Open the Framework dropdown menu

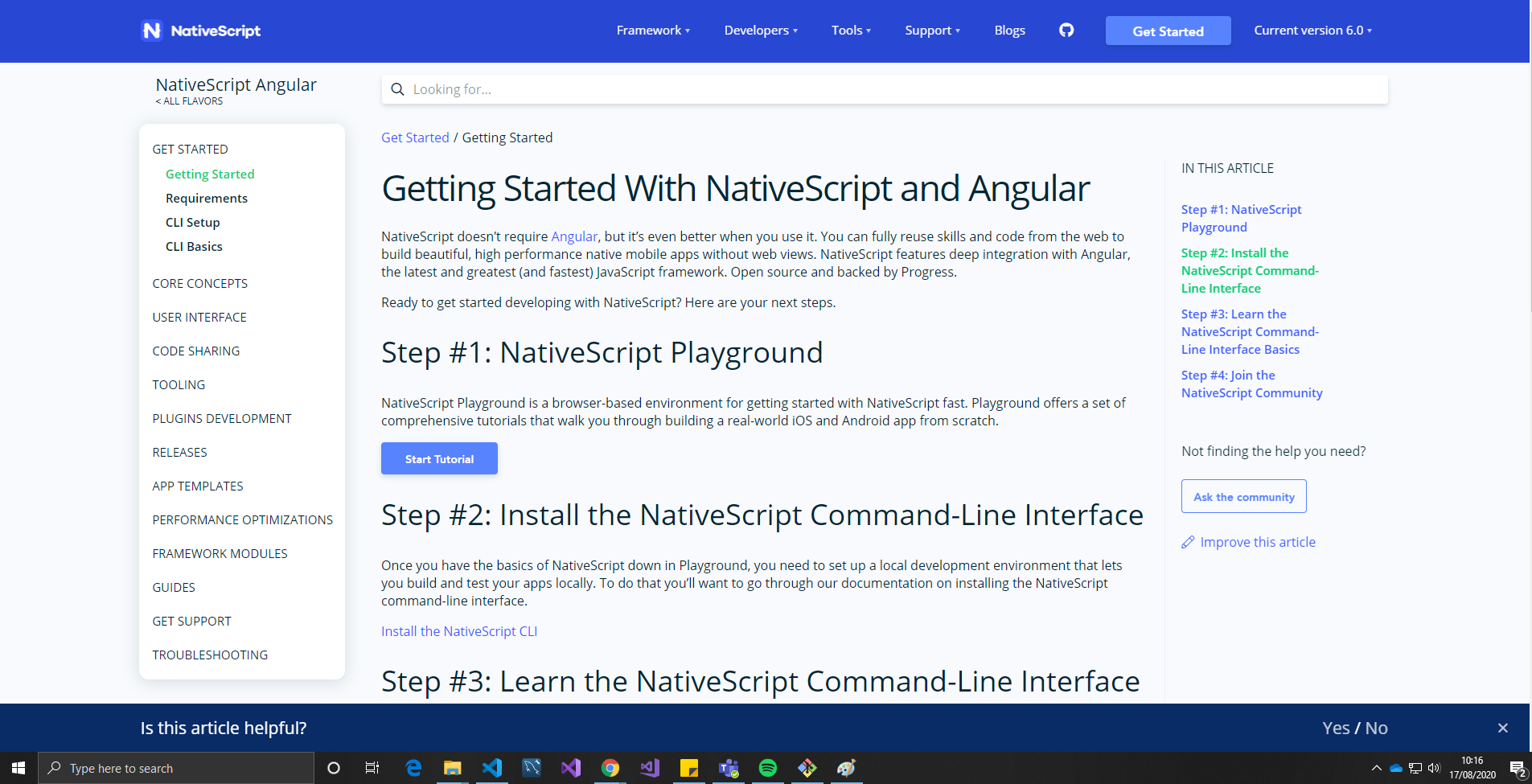[652, 30]
